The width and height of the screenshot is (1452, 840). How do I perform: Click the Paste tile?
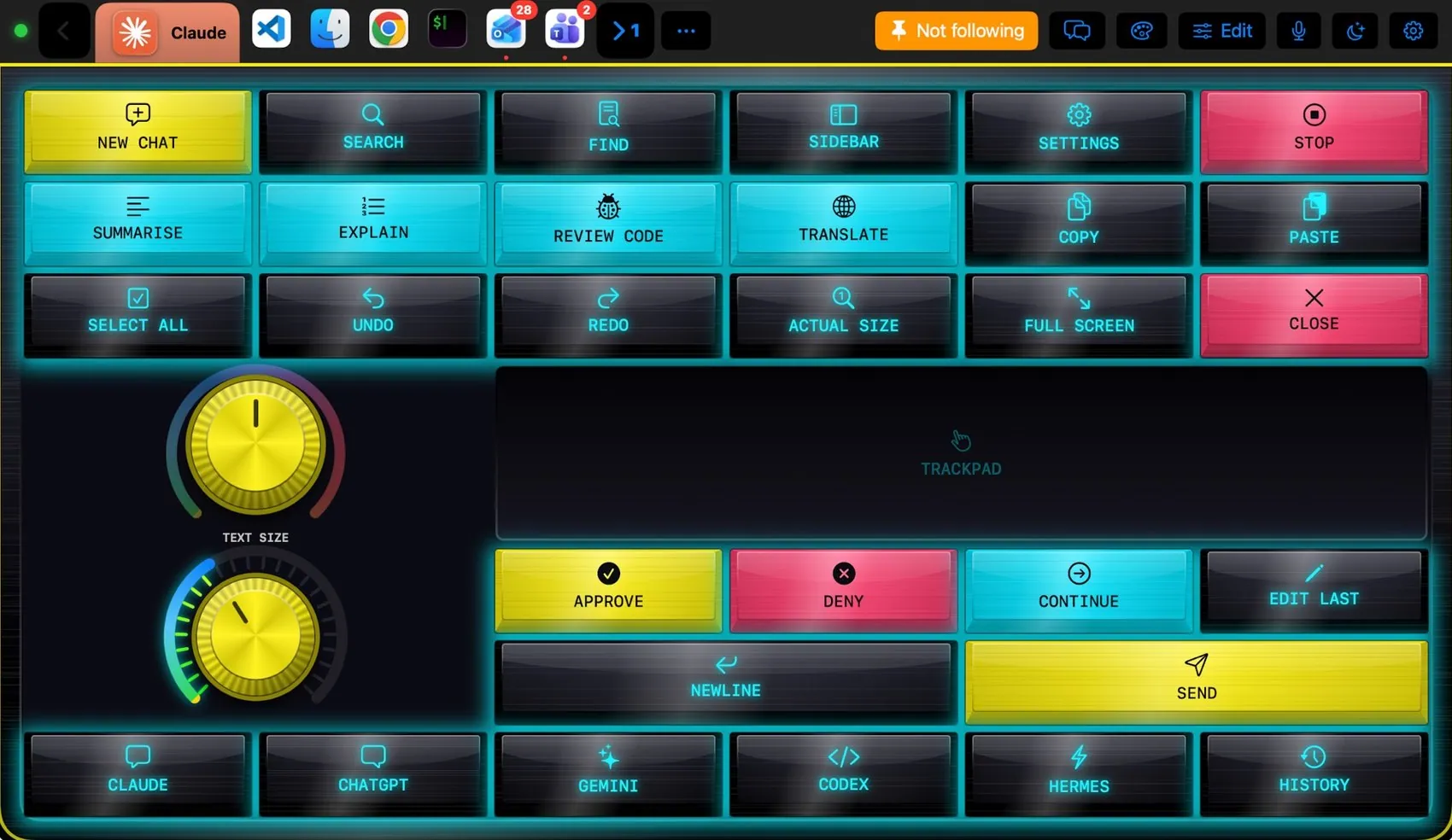pyautogui.click(x=1314, y=222)
